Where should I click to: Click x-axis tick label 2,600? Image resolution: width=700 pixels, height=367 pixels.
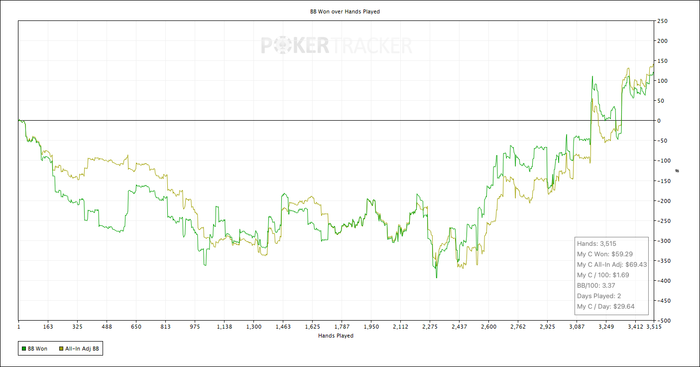point(488,327)
